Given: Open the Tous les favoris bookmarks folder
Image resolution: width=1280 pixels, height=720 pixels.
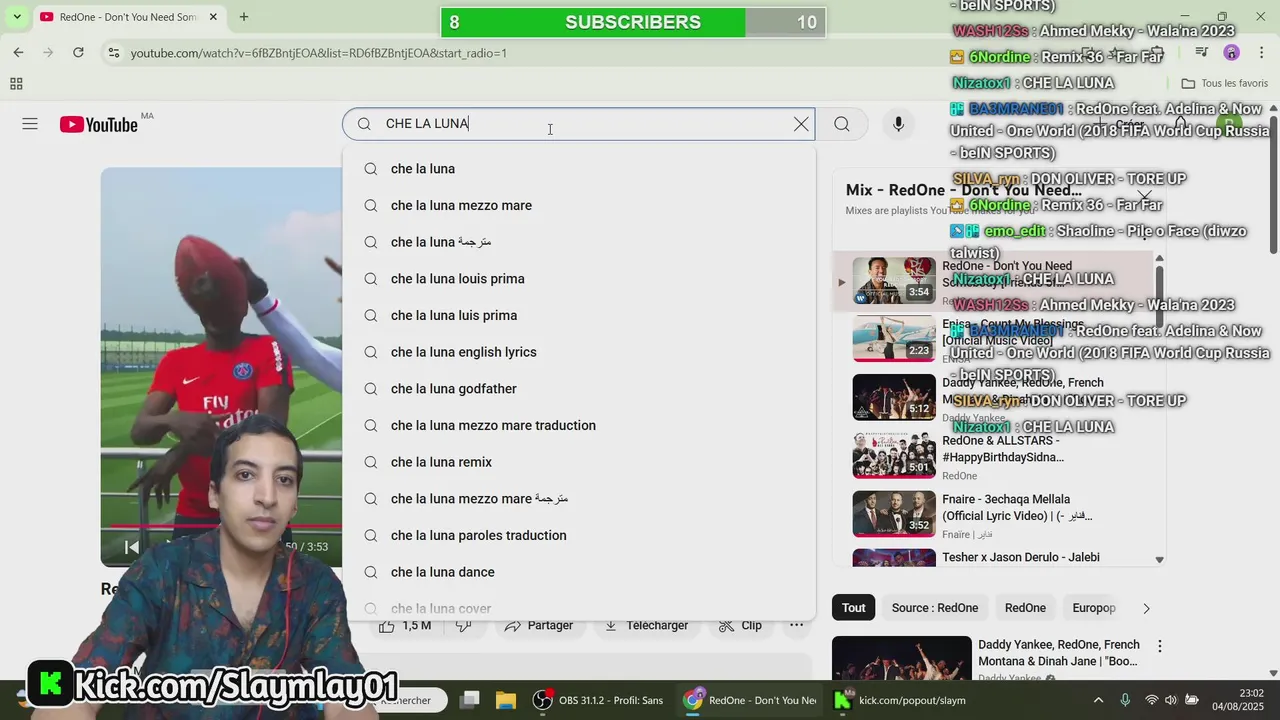Looking at the screenshot, I should click(1224, 84).
